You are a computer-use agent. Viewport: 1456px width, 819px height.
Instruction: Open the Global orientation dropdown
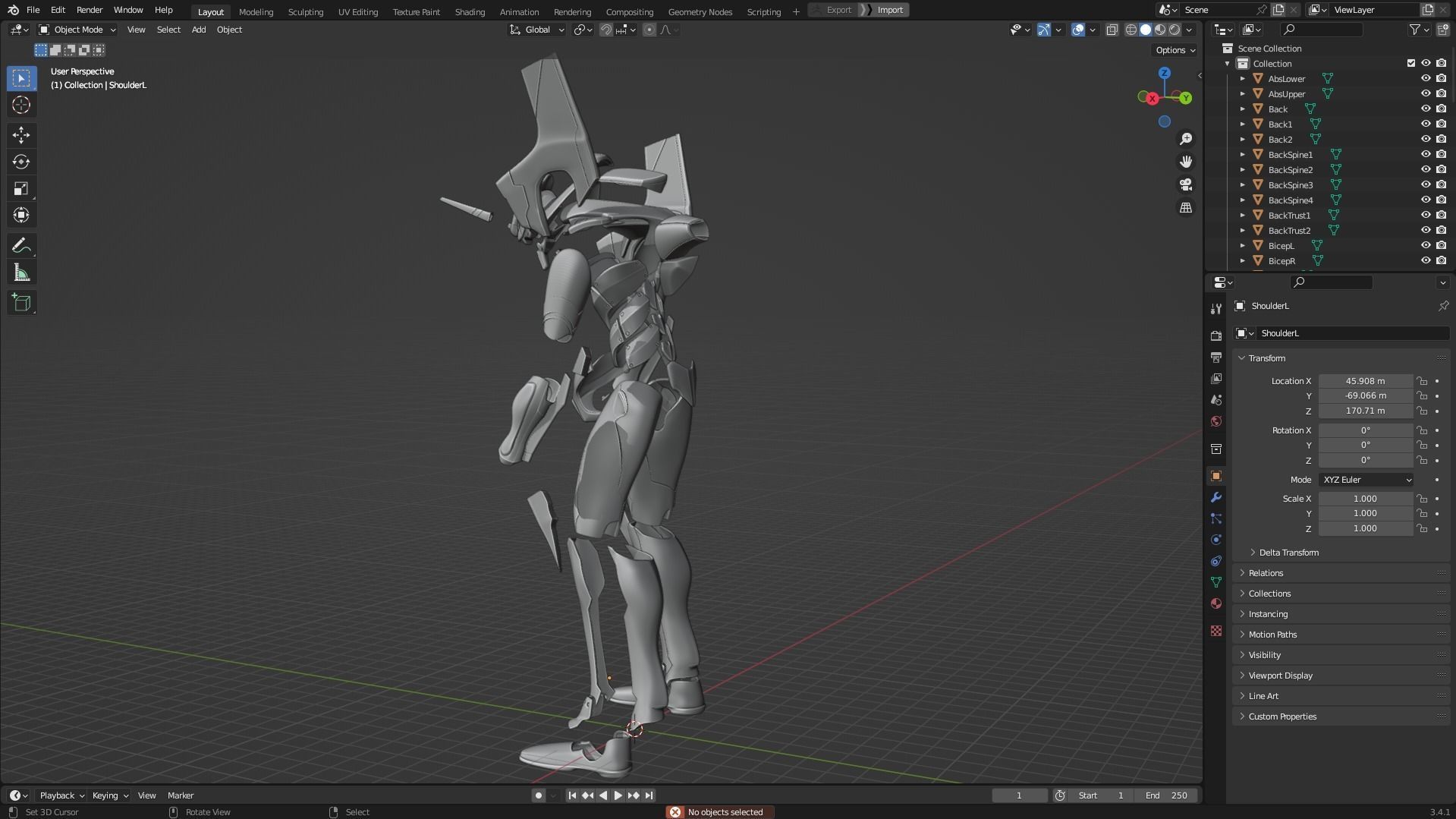tap(537, 30)
